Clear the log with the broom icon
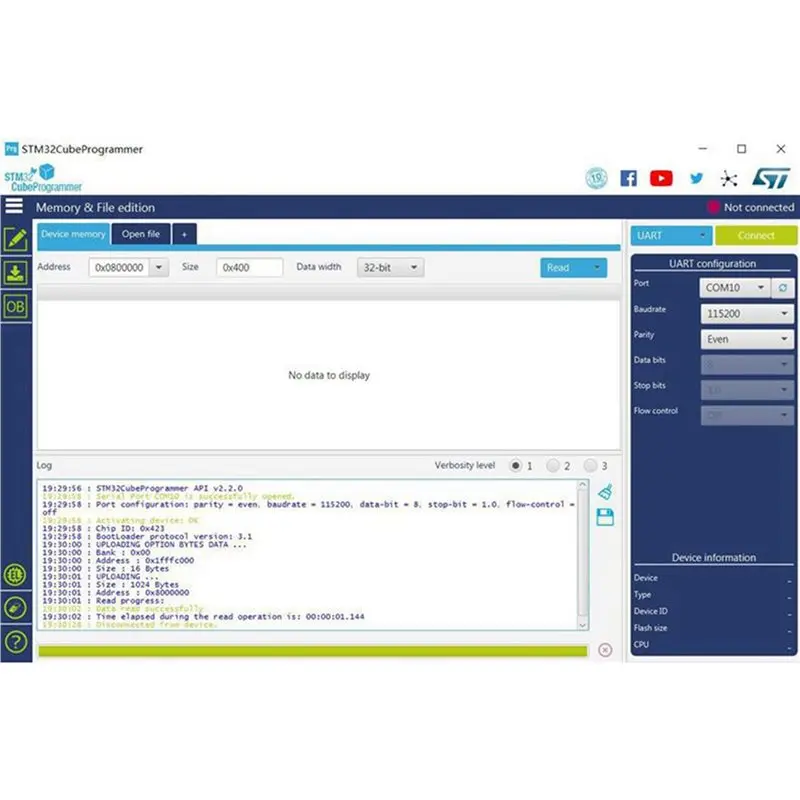 606,492
